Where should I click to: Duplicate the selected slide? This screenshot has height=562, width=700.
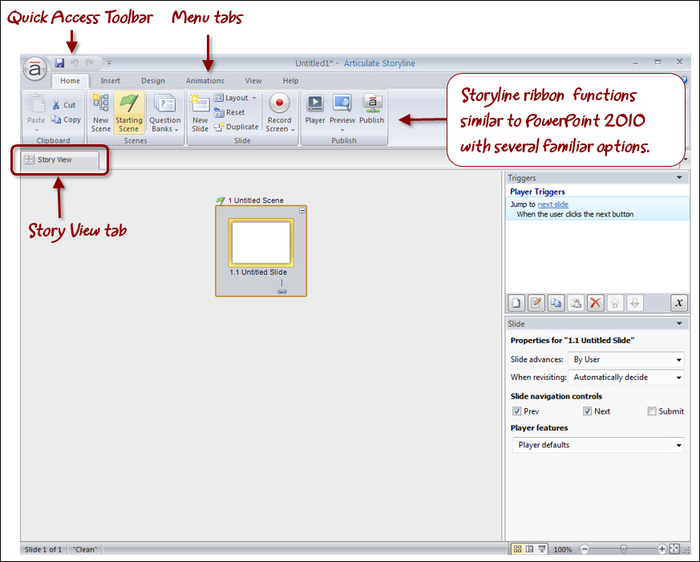pos(236,127)
